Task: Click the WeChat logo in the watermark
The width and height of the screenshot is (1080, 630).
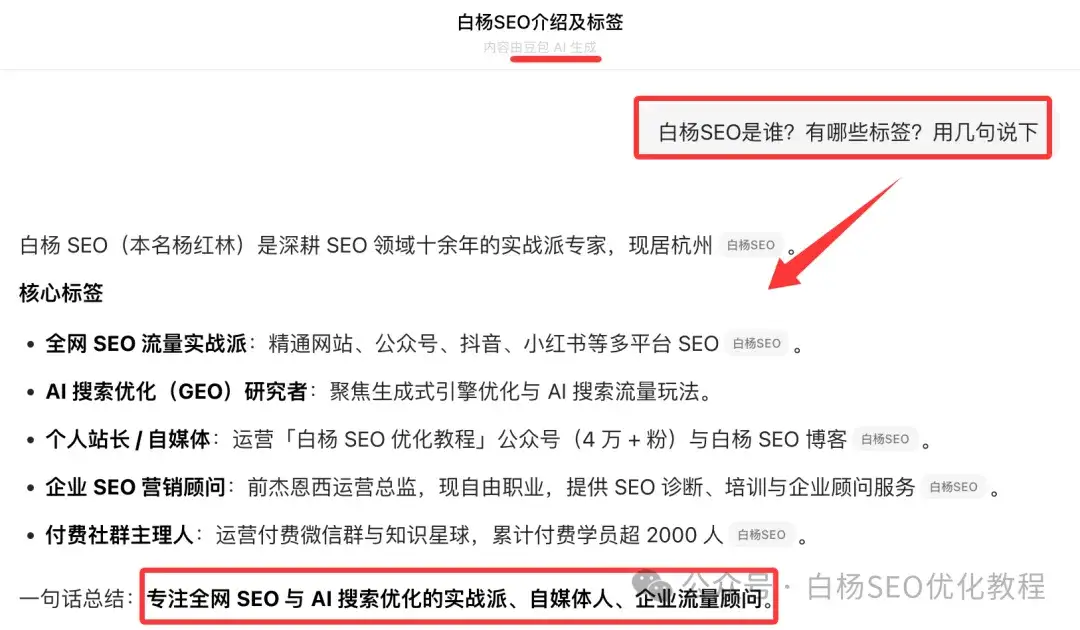Action: [651, 587]
